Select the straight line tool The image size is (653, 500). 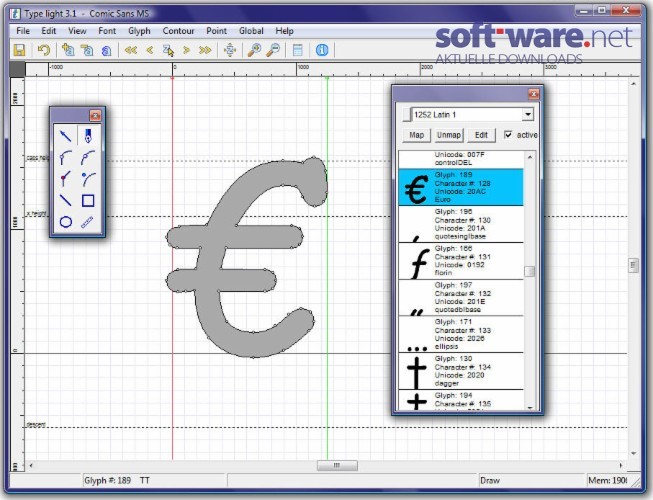coord(66,201)
